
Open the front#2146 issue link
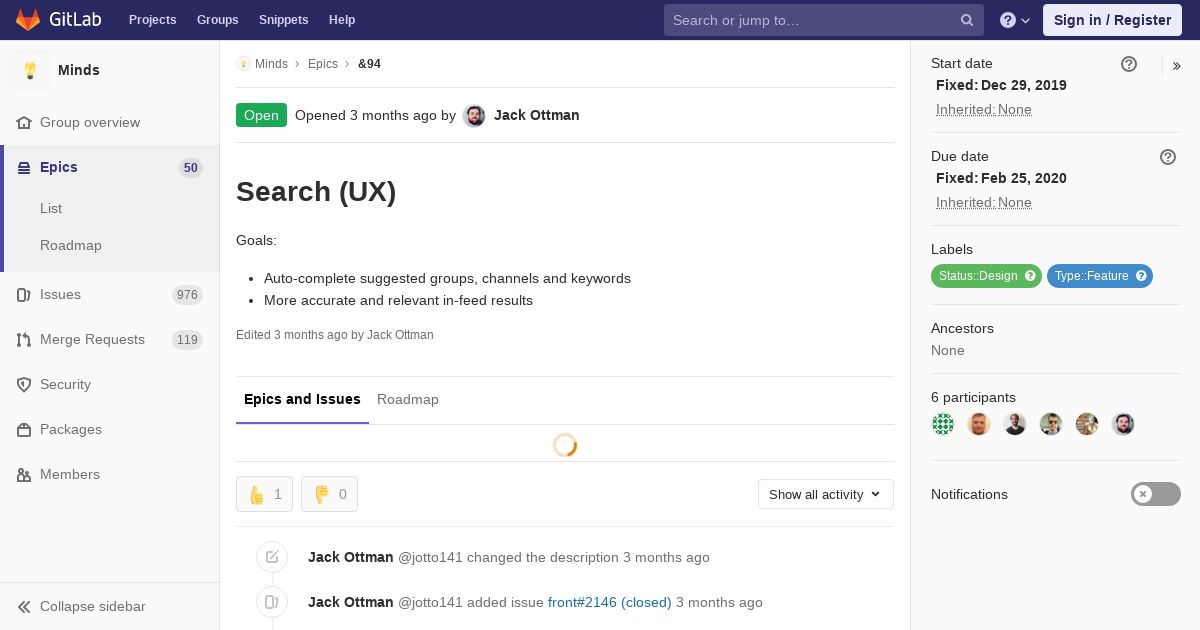click(x=609, y=602)
